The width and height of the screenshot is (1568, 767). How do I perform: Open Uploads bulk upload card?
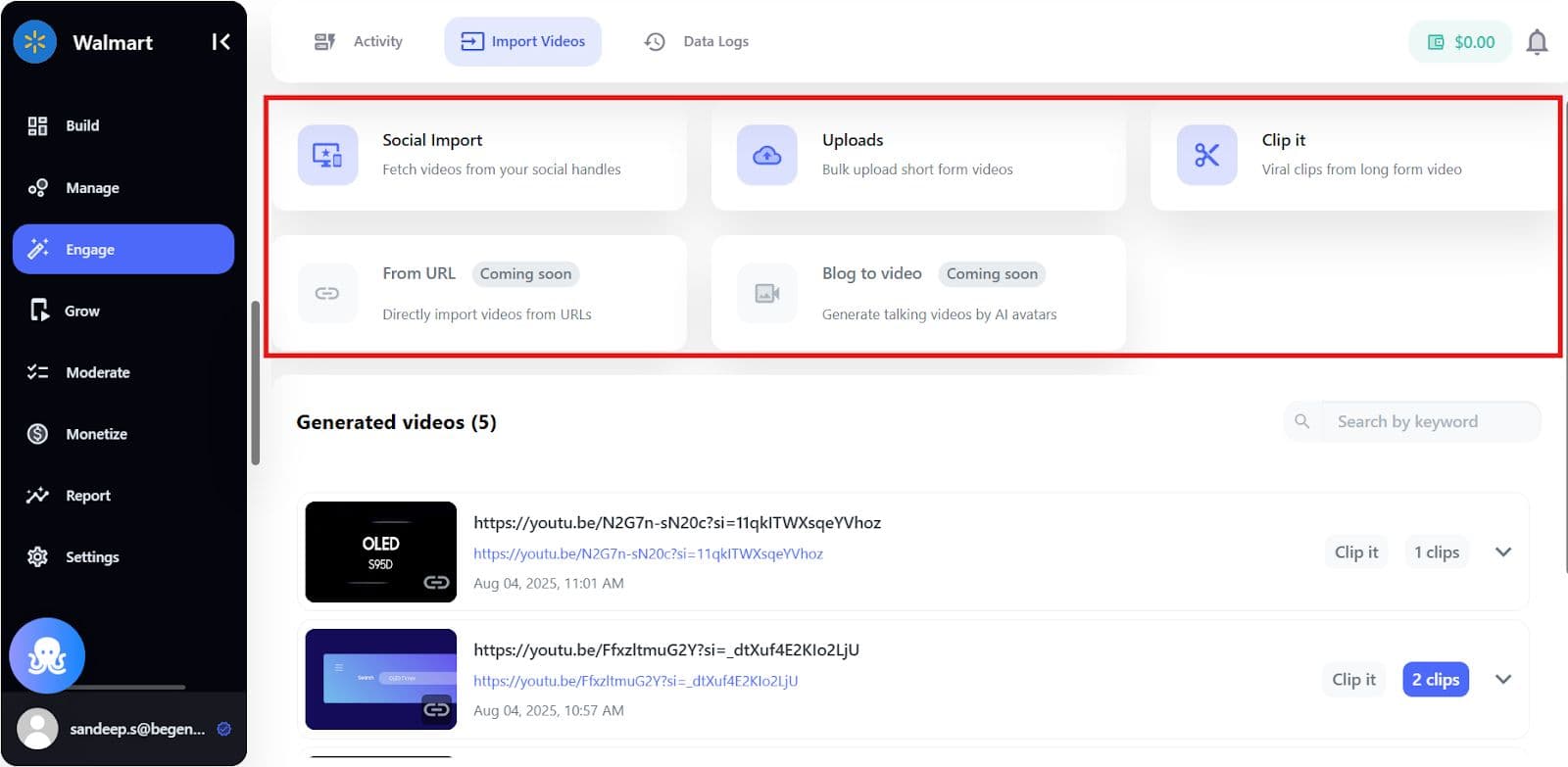pyautogui.click(x=918, y=156)
